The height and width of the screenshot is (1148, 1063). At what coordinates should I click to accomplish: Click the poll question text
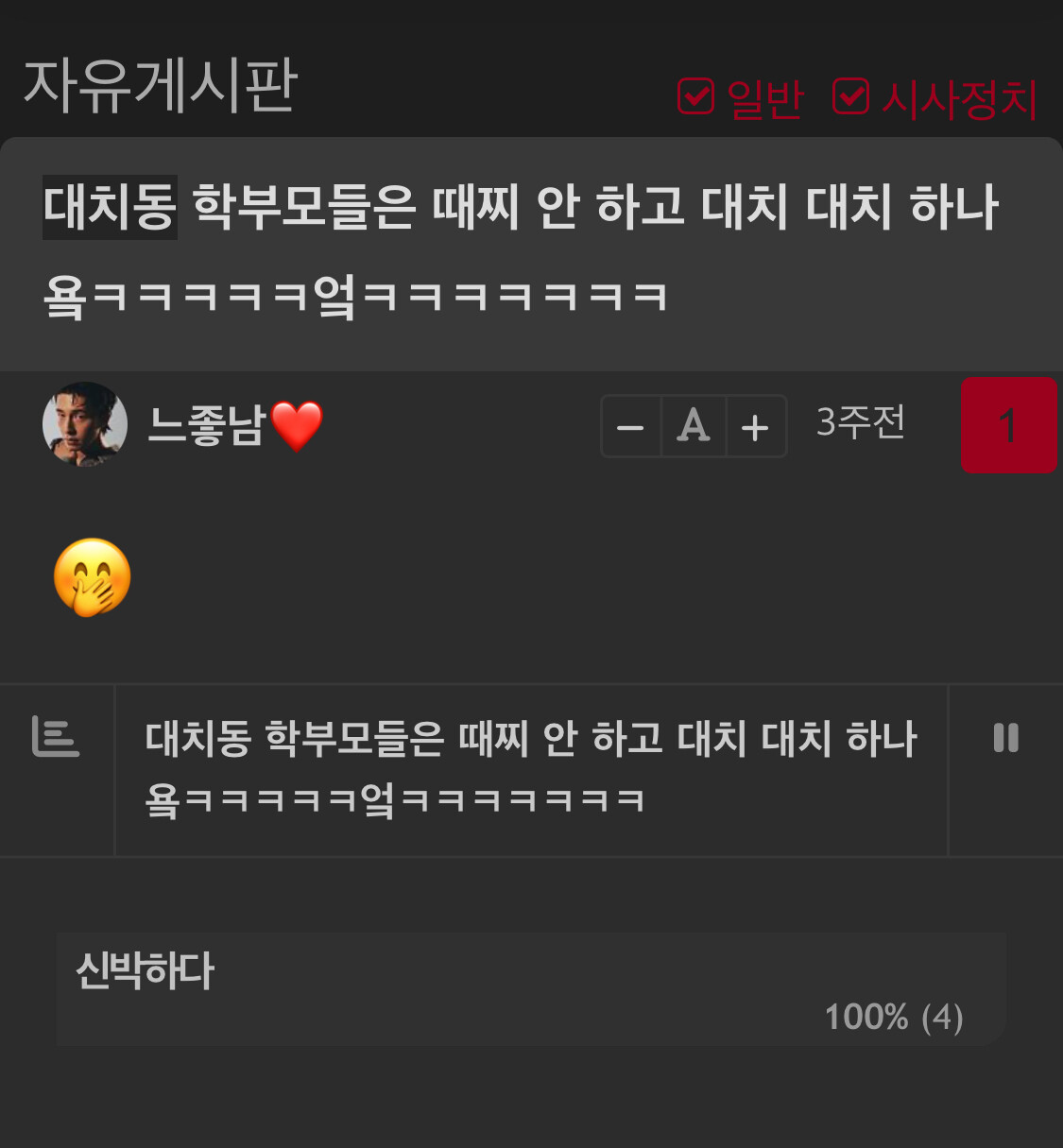click(x=530, y=769)
